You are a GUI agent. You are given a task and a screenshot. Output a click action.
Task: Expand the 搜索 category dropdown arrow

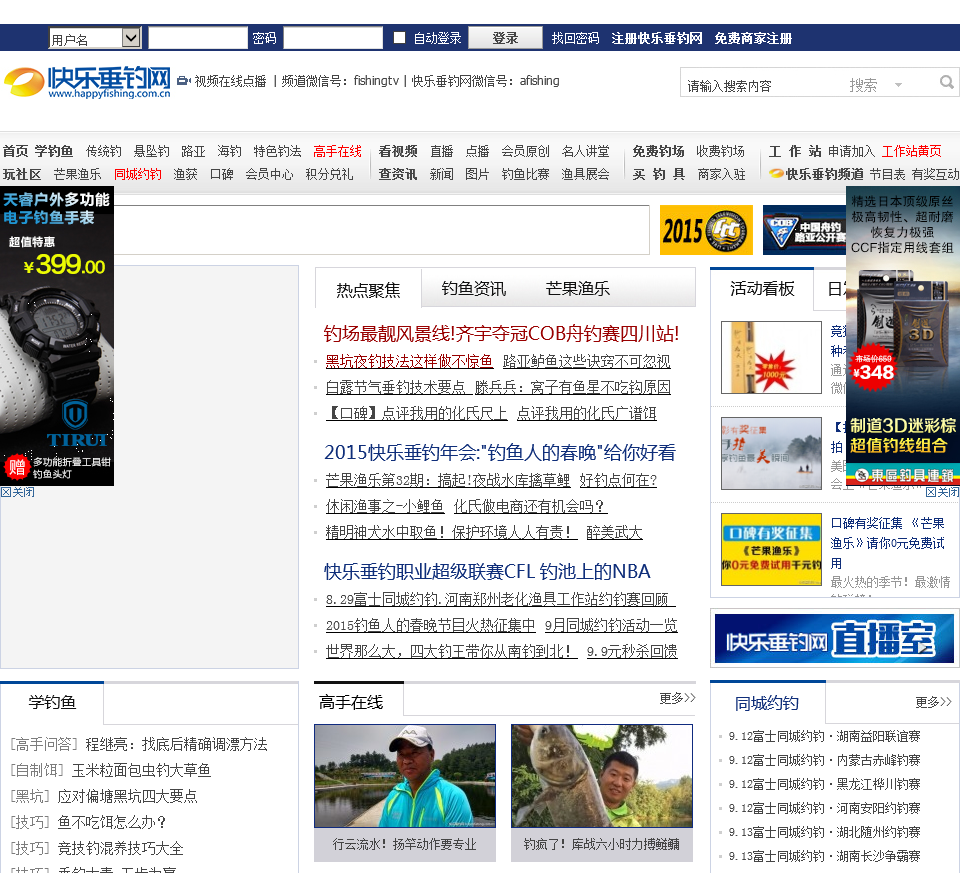pyautogui.click(x=898, y=84)
